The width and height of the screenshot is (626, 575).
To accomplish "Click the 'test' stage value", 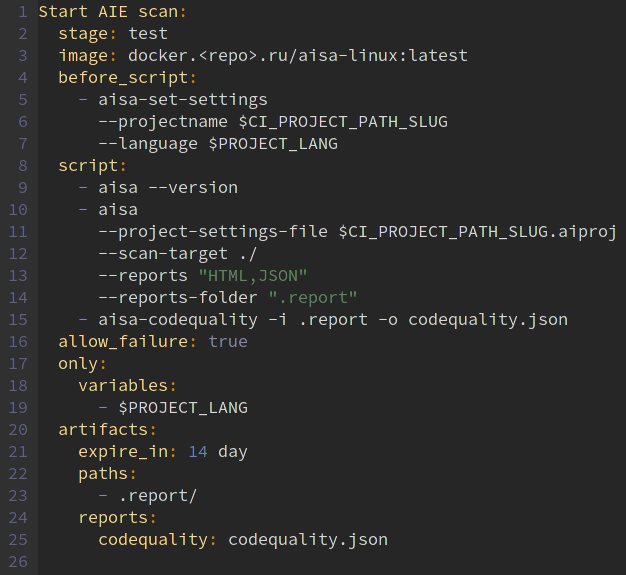I will (148, 34).
